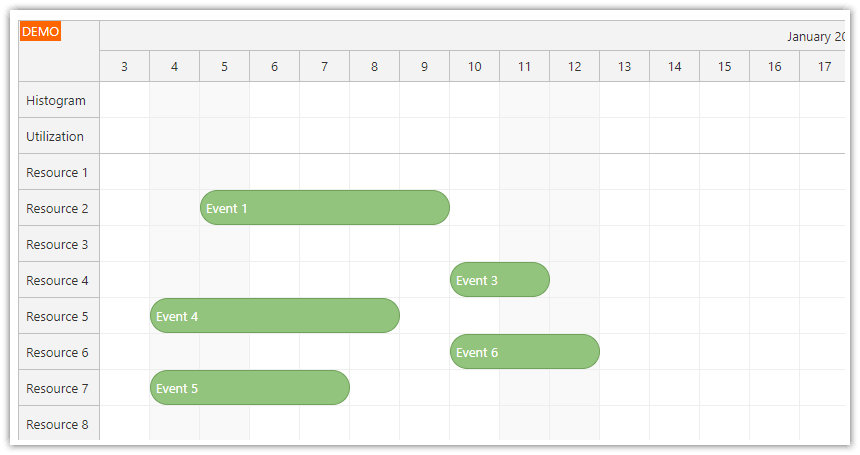Image resolution: width=860 pixels, height=455 pixels.
Task: Click the January month header
Action: pyautogui.click(x=814, y=37)
